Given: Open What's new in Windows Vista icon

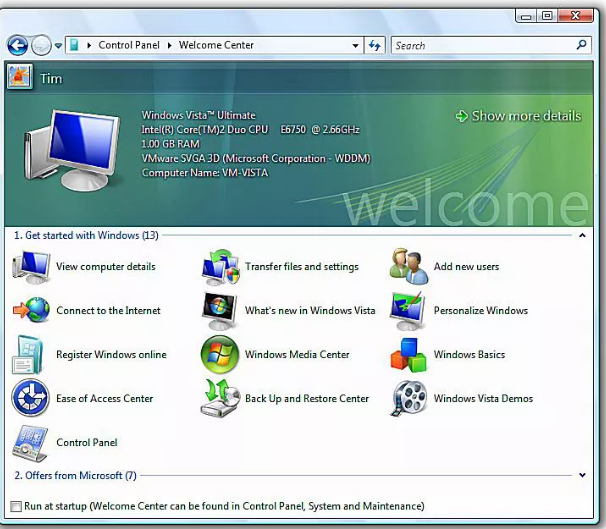Looking at the screenshot, I should tap(220, 311).
